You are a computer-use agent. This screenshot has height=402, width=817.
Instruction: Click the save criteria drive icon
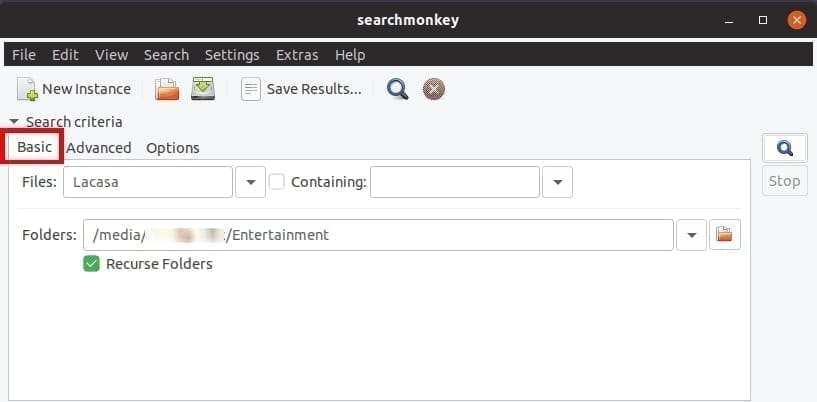pyautogui.click(x=203, y=89)
